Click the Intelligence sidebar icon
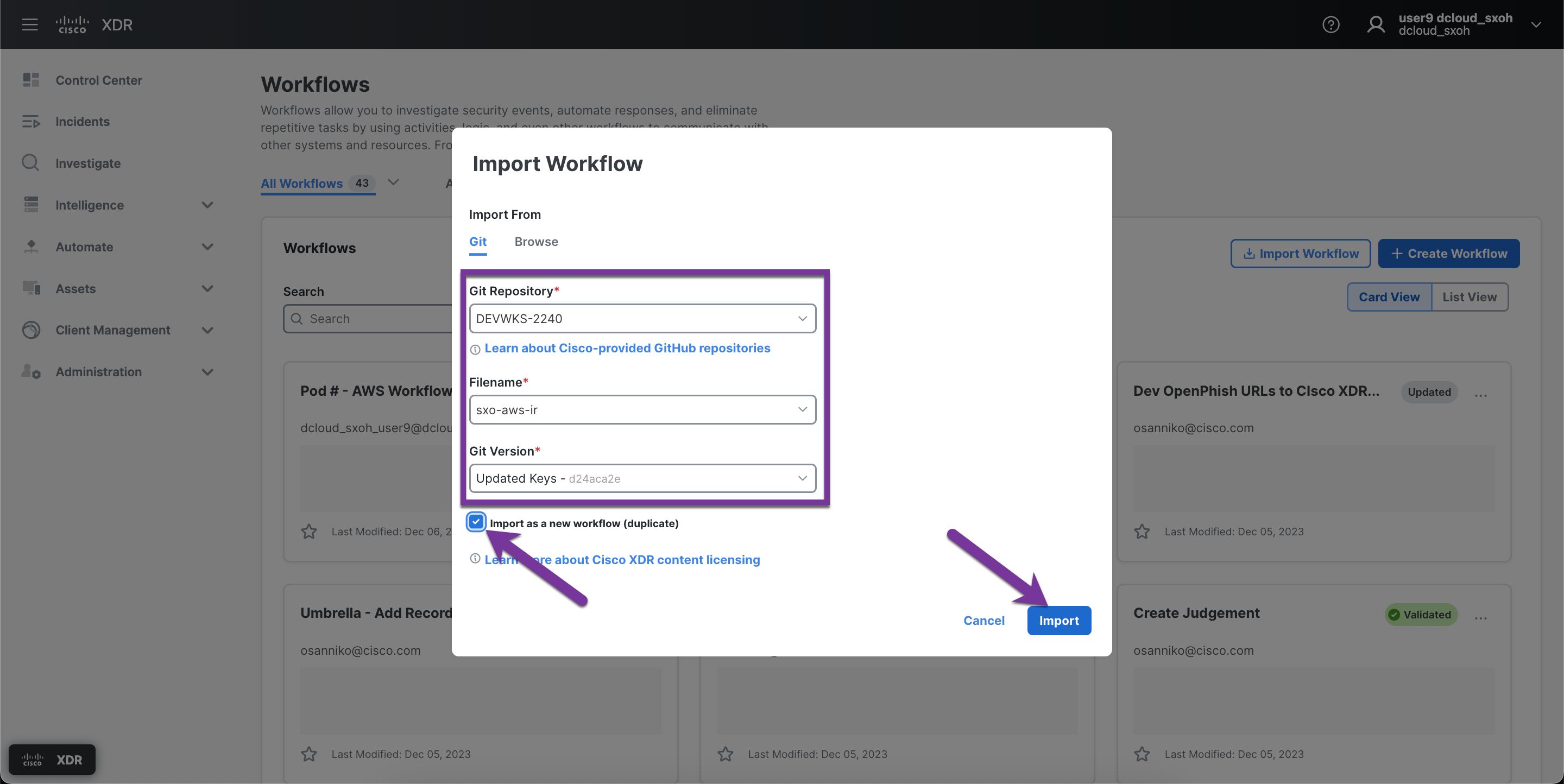The width and height of the screenshot is (1564, 784). pos(31,205)
